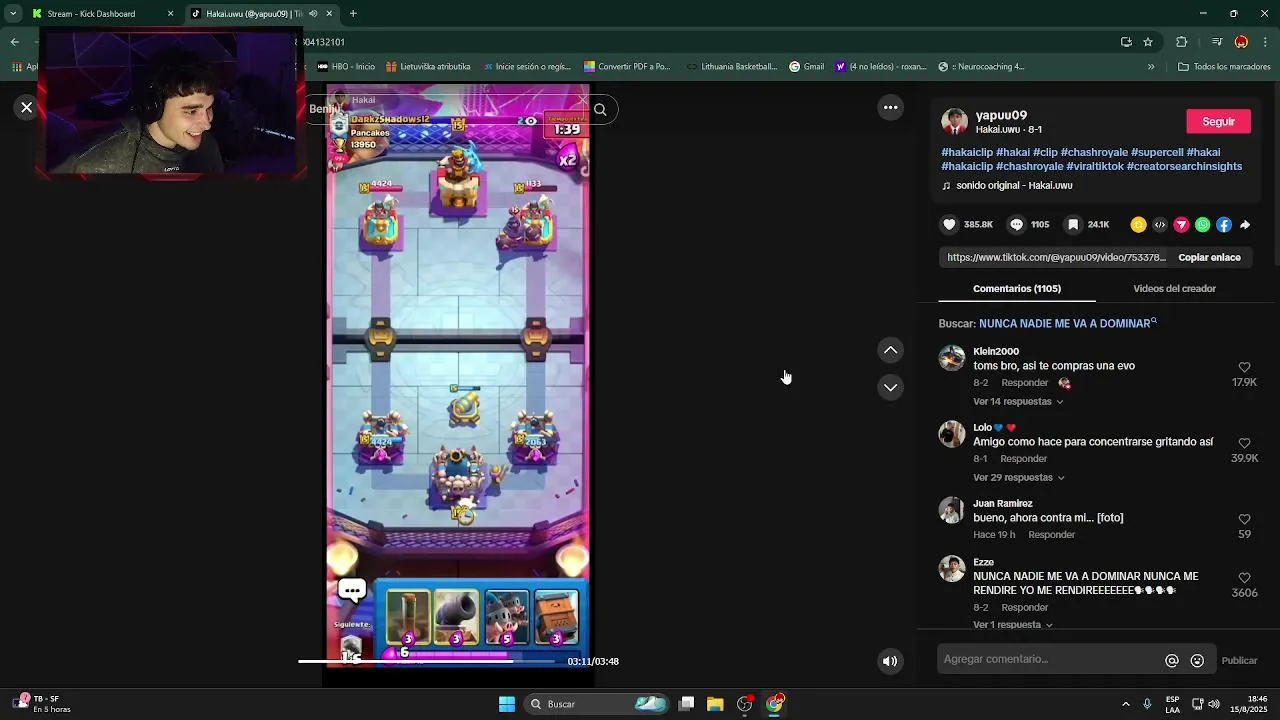Open the Klein2000 commenter avatar
This screenshot has height=720, width=1280.
click(952, 358)
